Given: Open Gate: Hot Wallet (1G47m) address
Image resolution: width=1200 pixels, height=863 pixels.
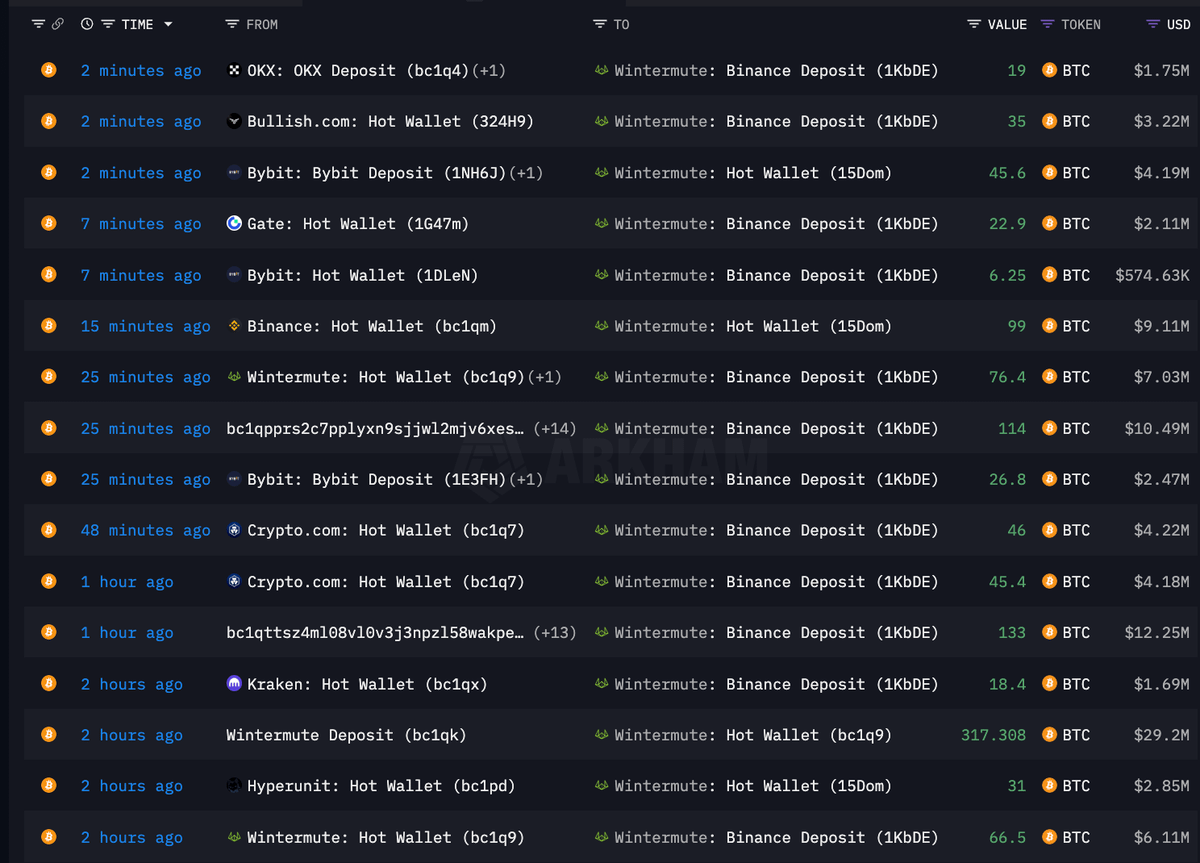Looking at the screenshot, I should click(358, 224).
